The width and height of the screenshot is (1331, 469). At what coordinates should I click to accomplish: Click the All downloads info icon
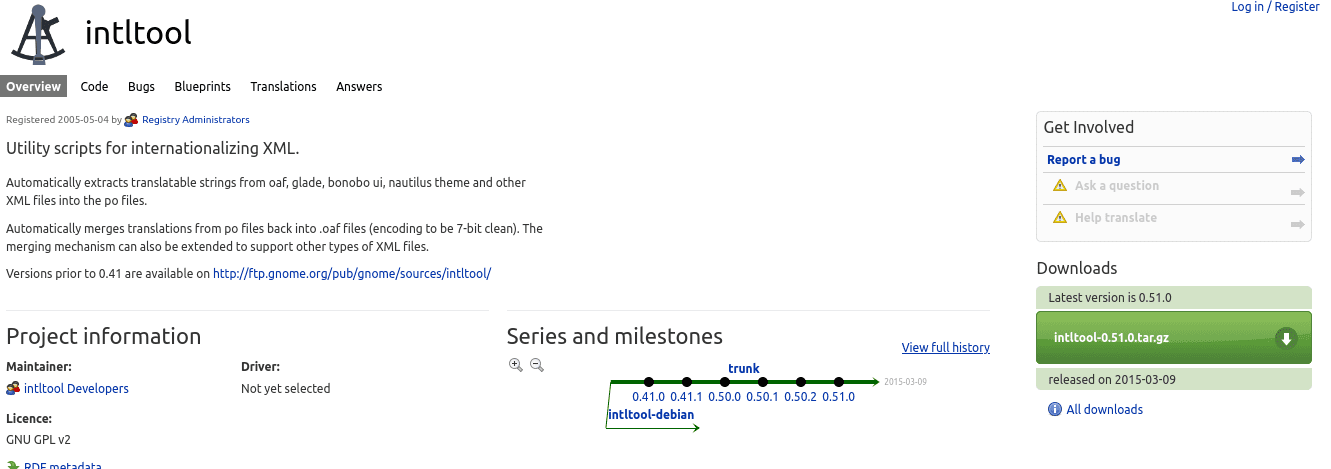(1054, 410)
